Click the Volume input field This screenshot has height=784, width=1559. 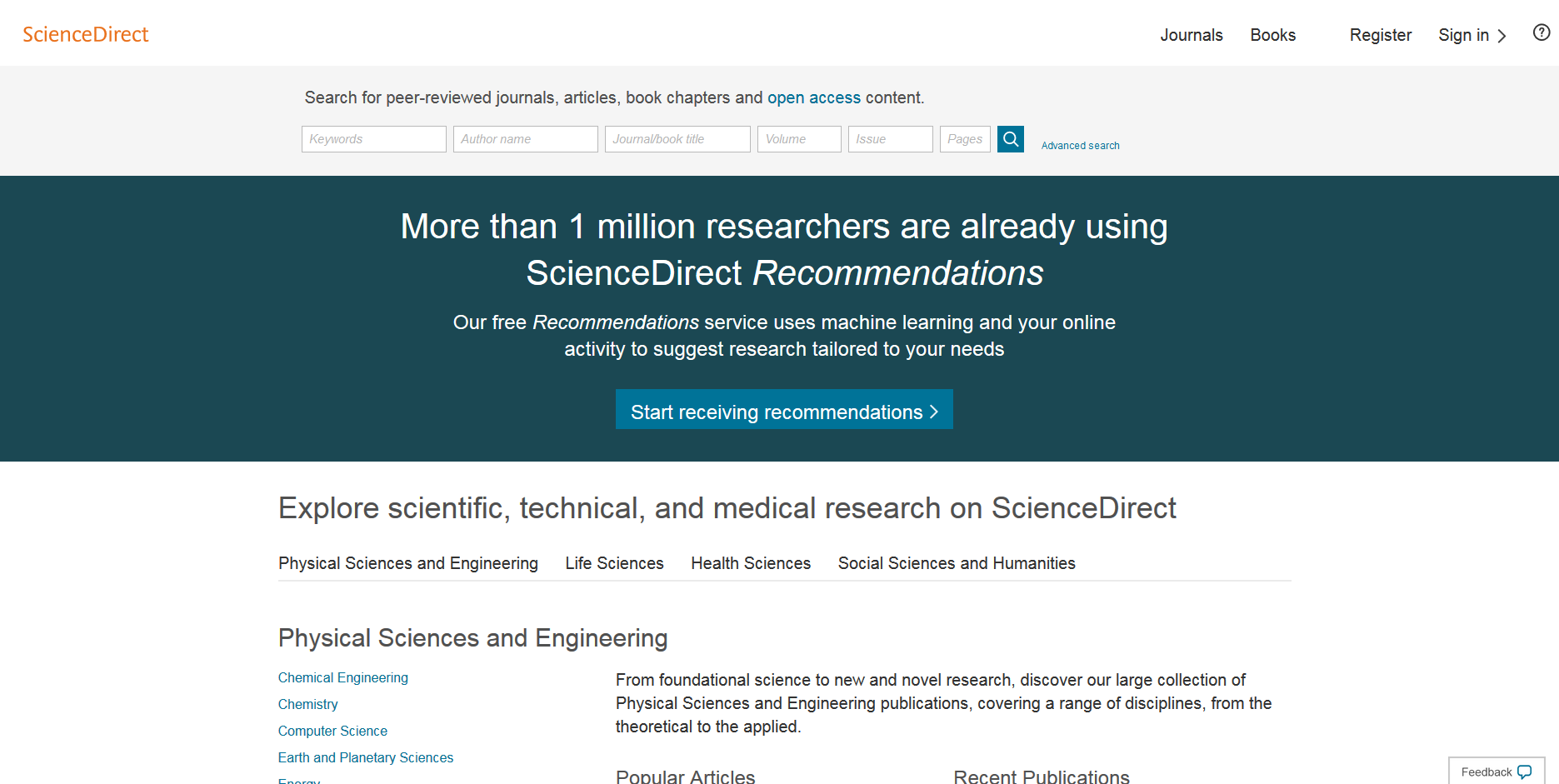798,139
